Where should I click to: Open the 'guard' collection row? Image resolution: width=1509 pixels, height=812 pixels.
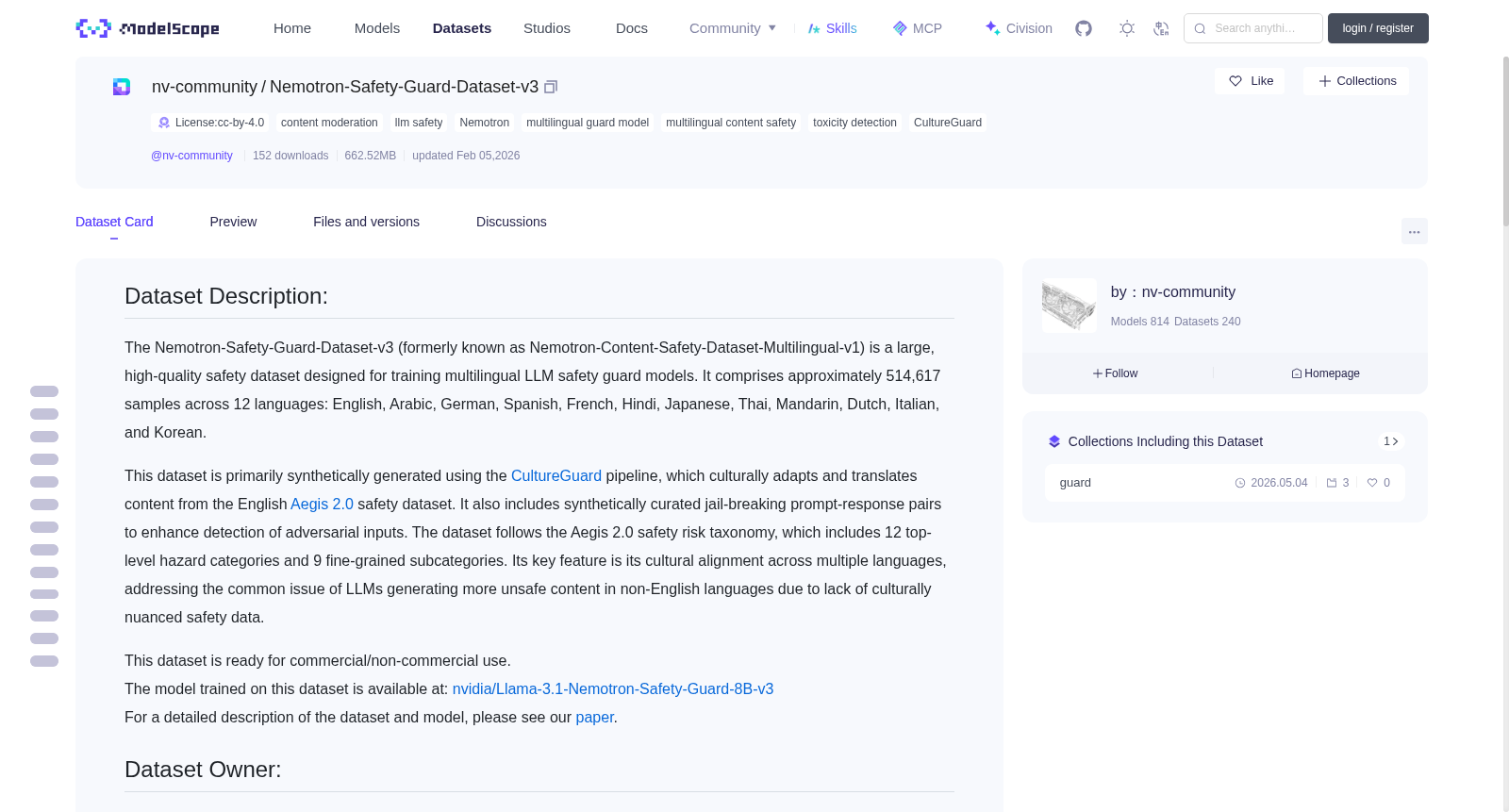(1224, 483)
